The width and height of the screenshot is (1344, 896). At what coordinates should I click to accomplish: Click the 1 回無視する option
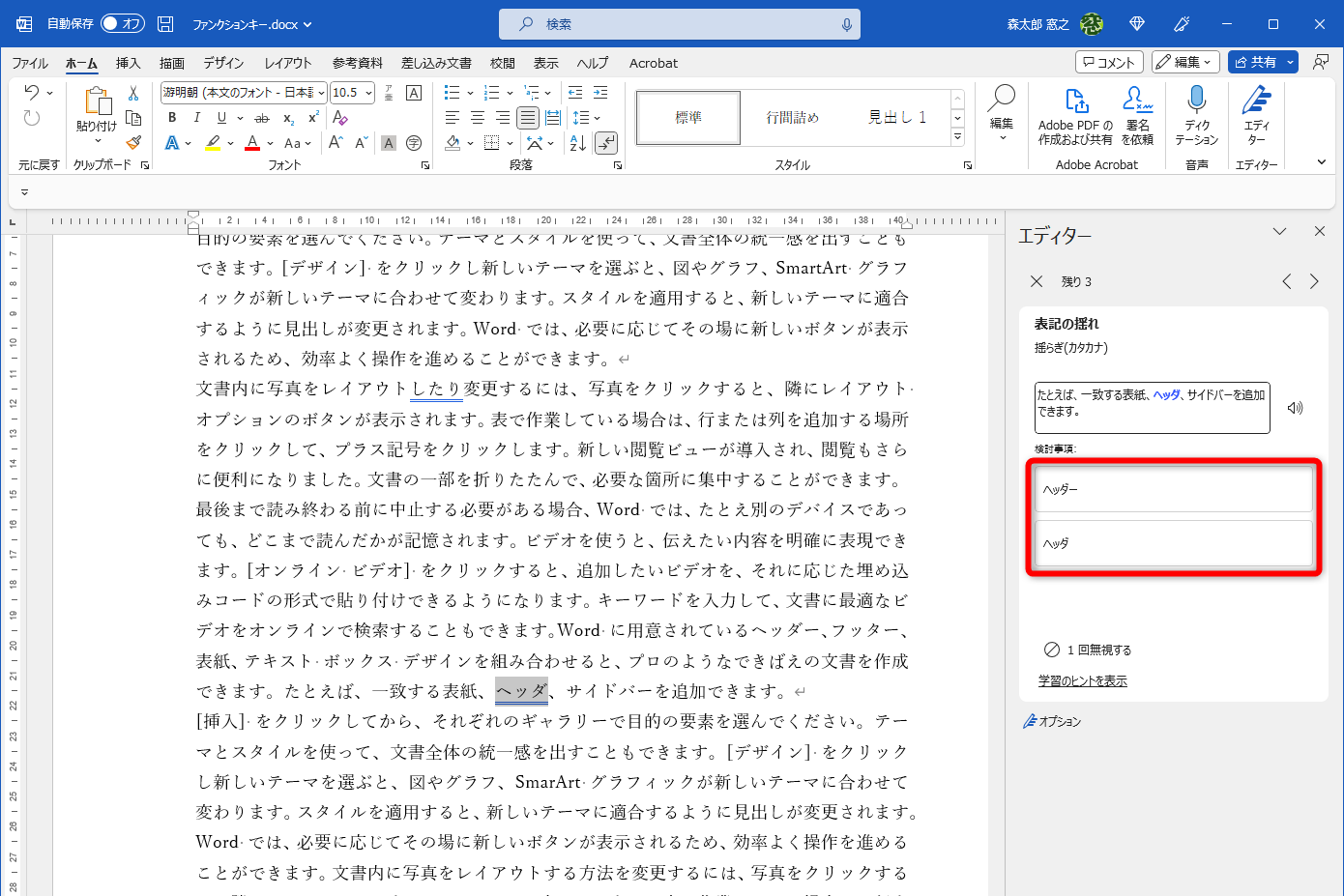pyautogui.click(x=1088, y=650)
